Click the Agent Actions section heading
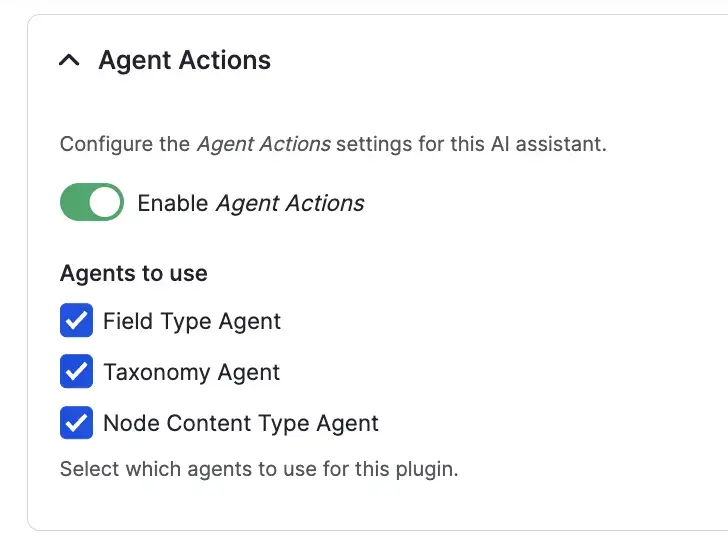 184,60
